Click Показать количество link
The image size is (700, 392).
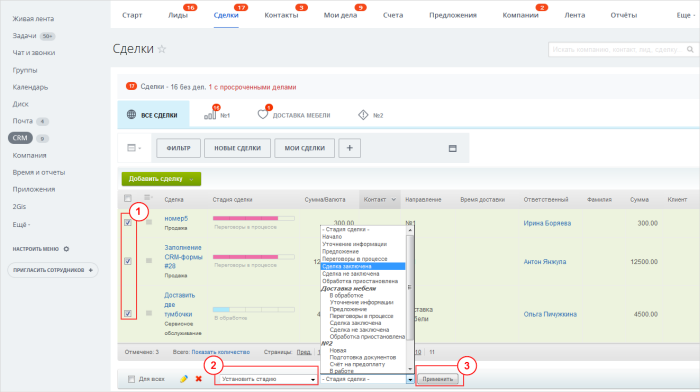tap(221, 352)
